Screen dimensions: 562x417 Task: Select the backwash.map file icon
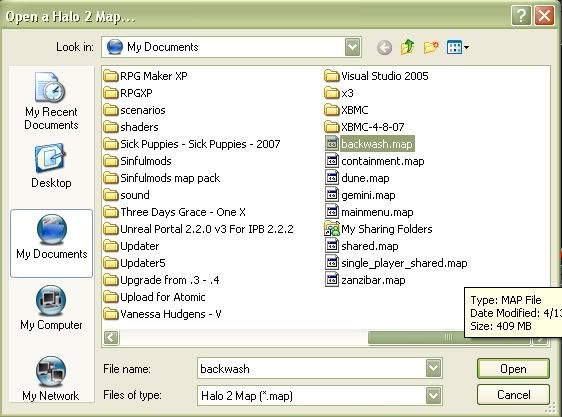332,143
